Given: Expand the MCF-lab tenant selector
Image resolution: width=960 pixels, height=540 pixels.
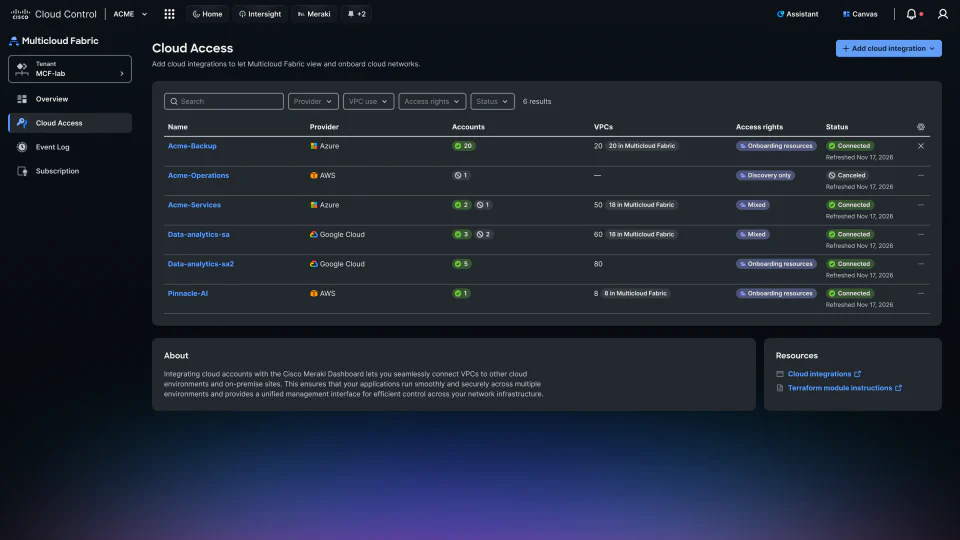Looking at the screenshot, I should [70, 69].
